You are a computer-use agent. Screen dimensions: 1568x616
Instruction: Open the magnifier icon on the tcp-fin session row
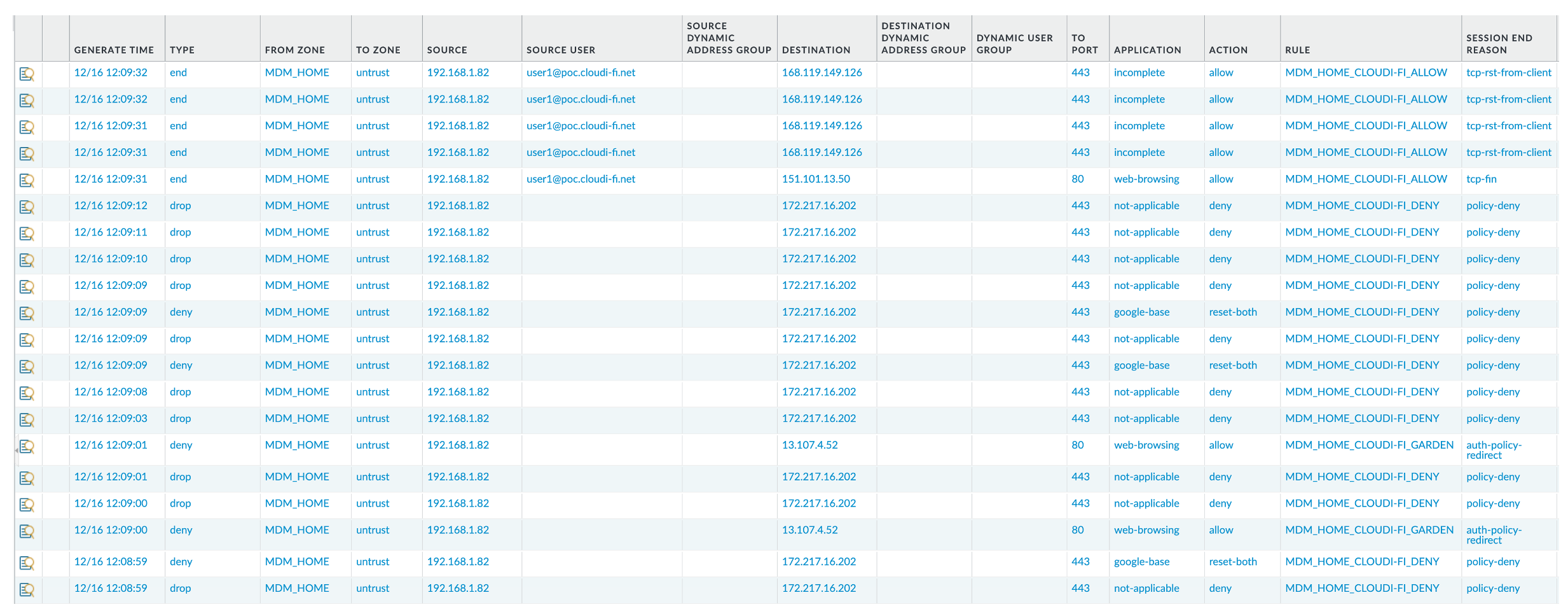tap(27, 180)
